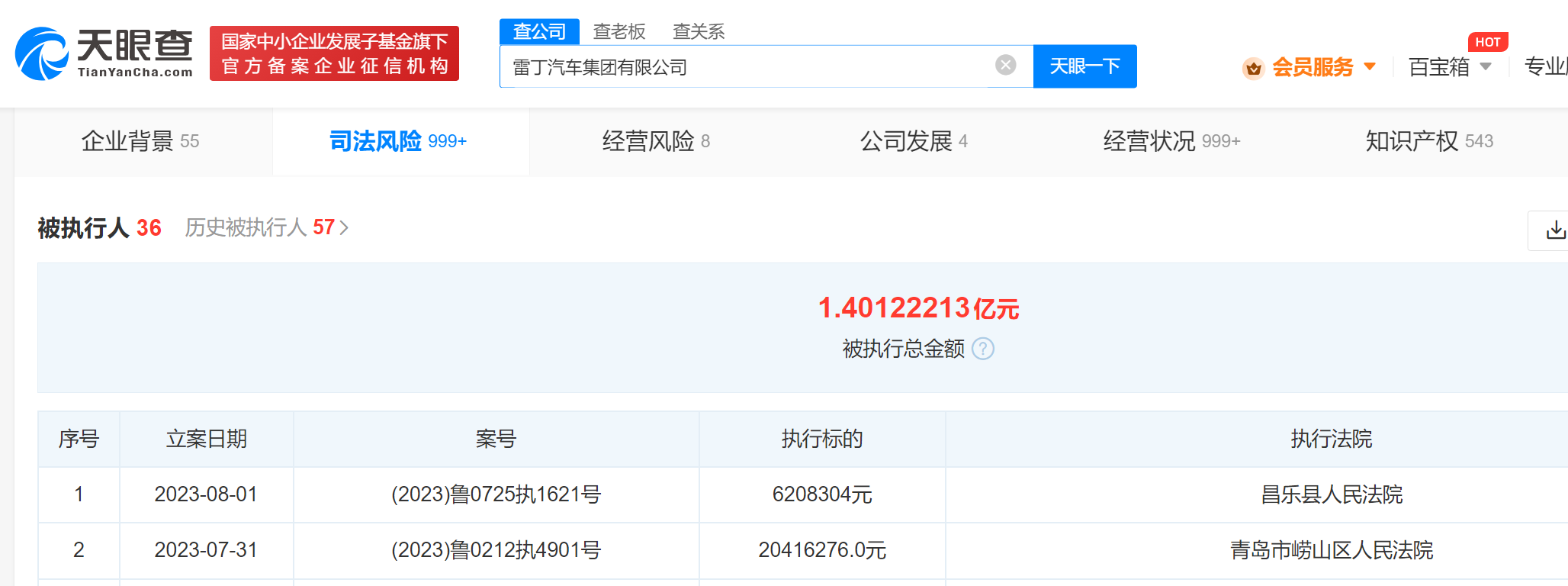Switch to 查老板 search tab

pyautogui.click(x=619, y=31)
